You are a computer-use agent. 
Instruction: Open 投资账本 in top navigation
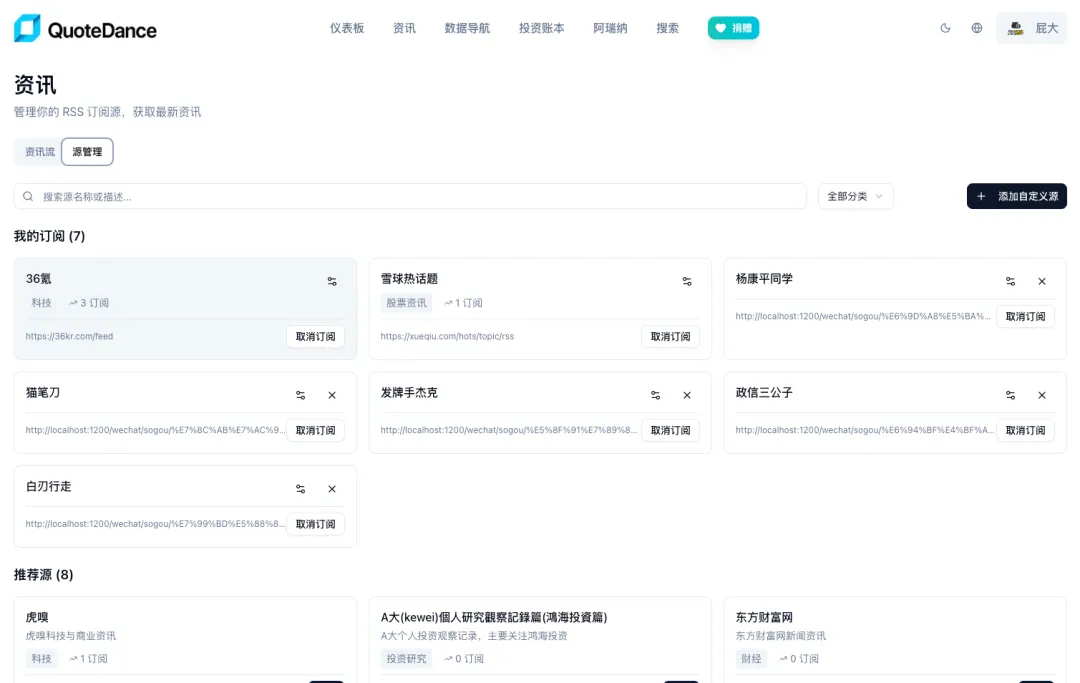click(x=541, y=28)
